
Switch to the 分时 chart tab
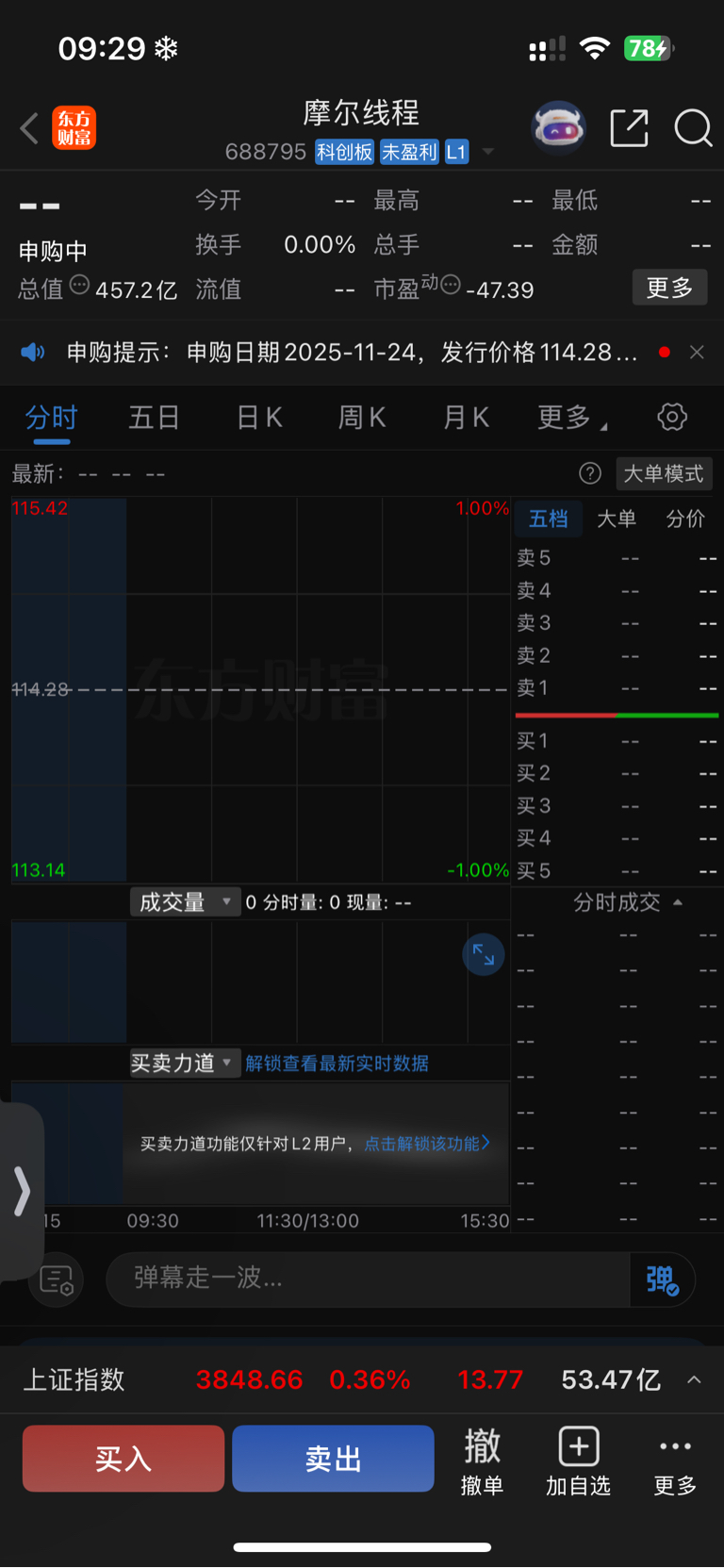click(52, 418)
